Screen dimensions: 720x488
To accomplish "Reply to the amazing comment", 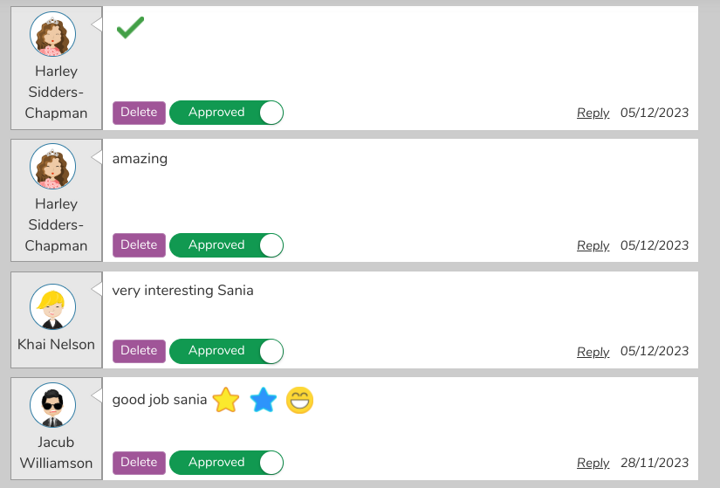I will click(593, 246).
